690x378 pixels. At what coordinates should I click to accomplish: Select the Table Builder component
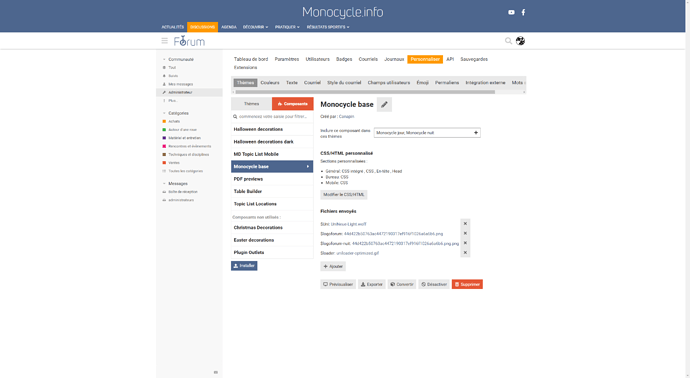pyautogui.click(x=272, y=191)
